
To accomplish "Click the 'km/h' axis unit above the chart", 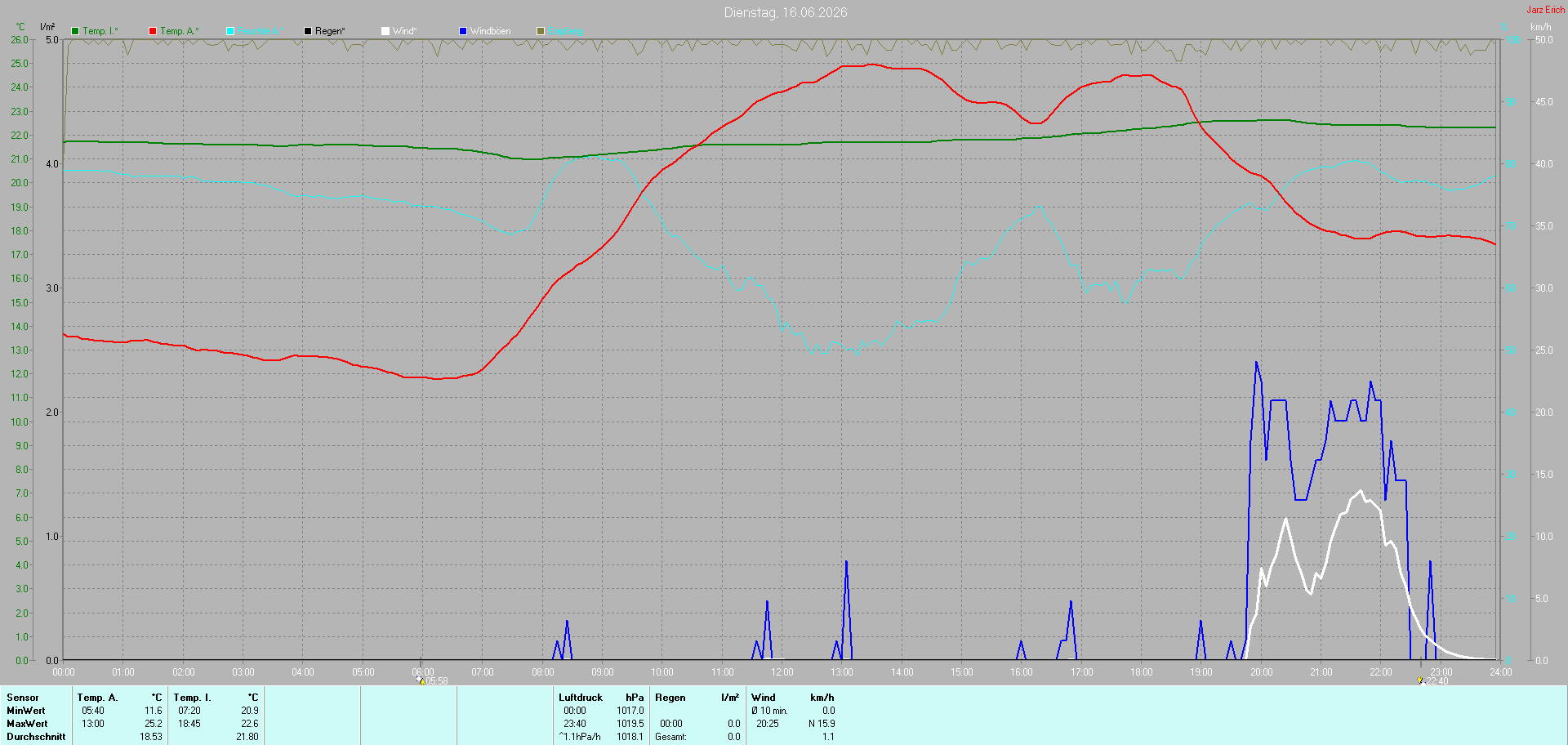I will [x=1540, y=27].
